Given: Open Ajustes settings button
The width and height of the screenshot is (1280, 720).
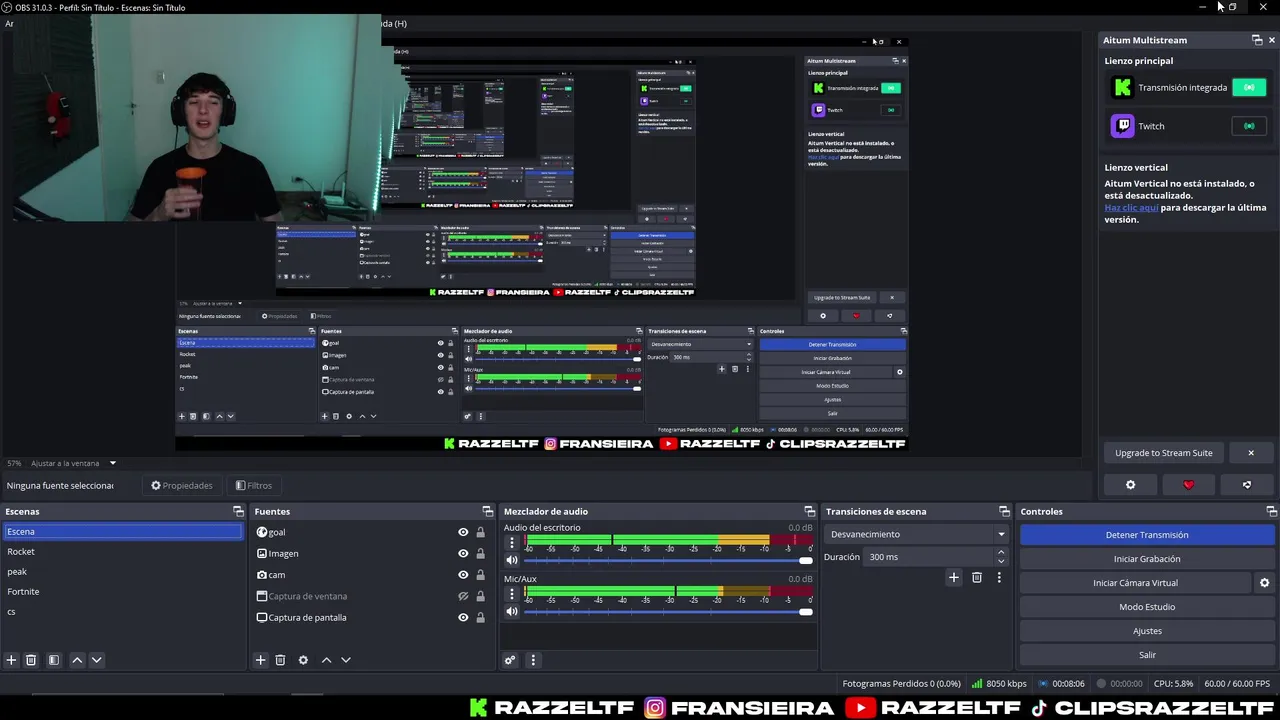Looking at the screenshot, I should click(x=1147, y=631).
